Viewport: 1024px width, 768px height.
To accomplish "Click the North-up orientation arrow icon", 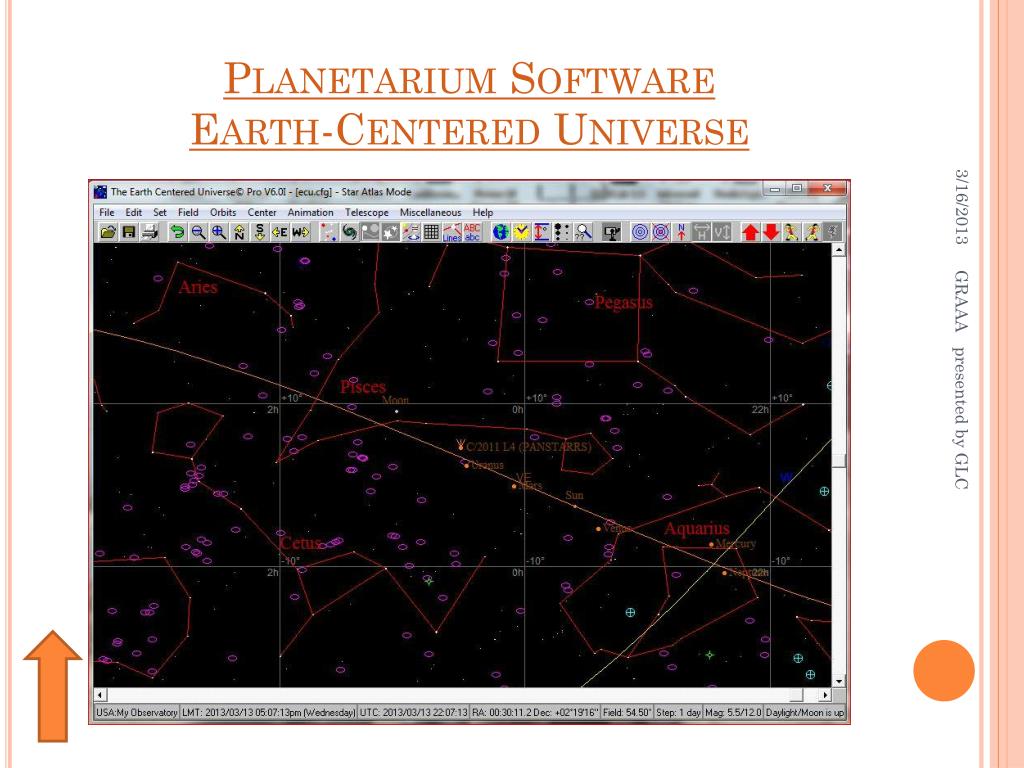I will (681, 232).
